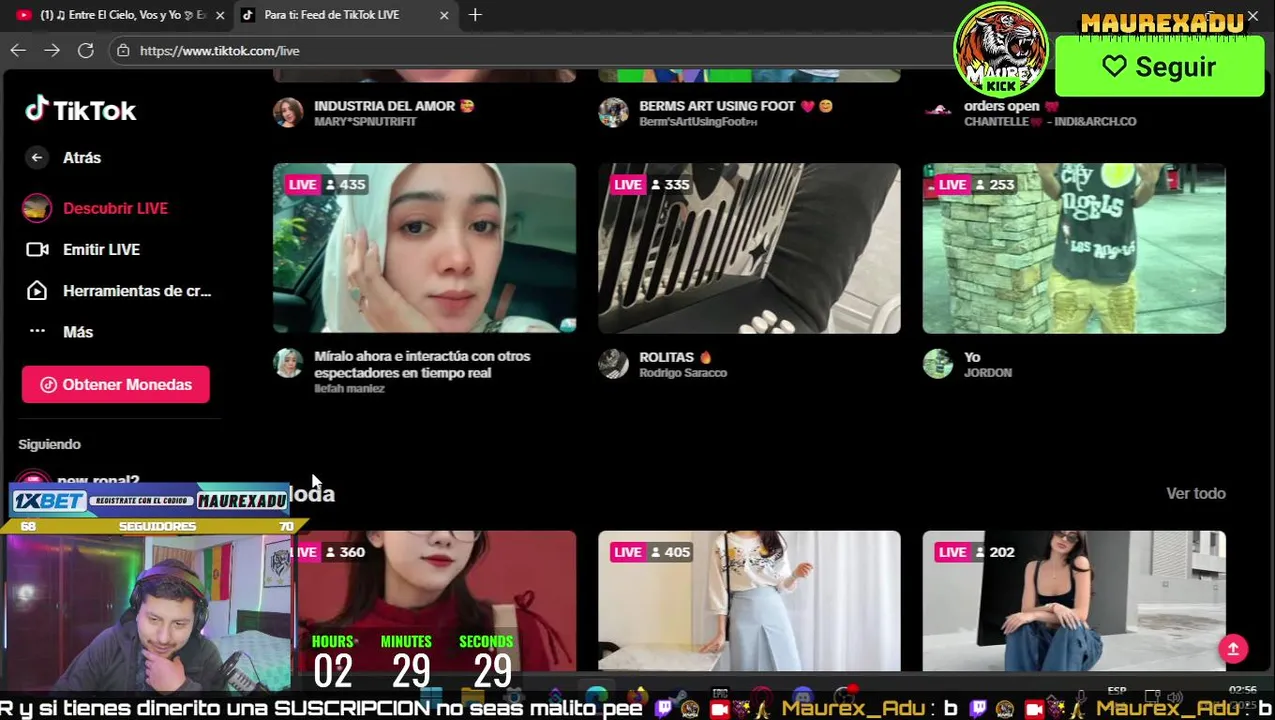Click Berm'sArtUsingFoot profile avatar
The image size is (1275, 720).
[x=613, y=112]
